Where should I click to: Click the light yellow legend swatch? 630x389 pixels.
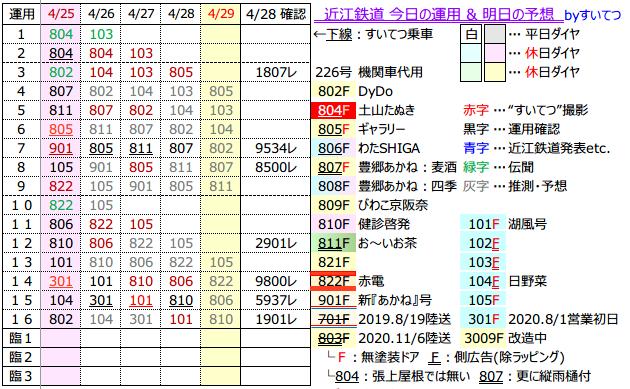point(495,72)
